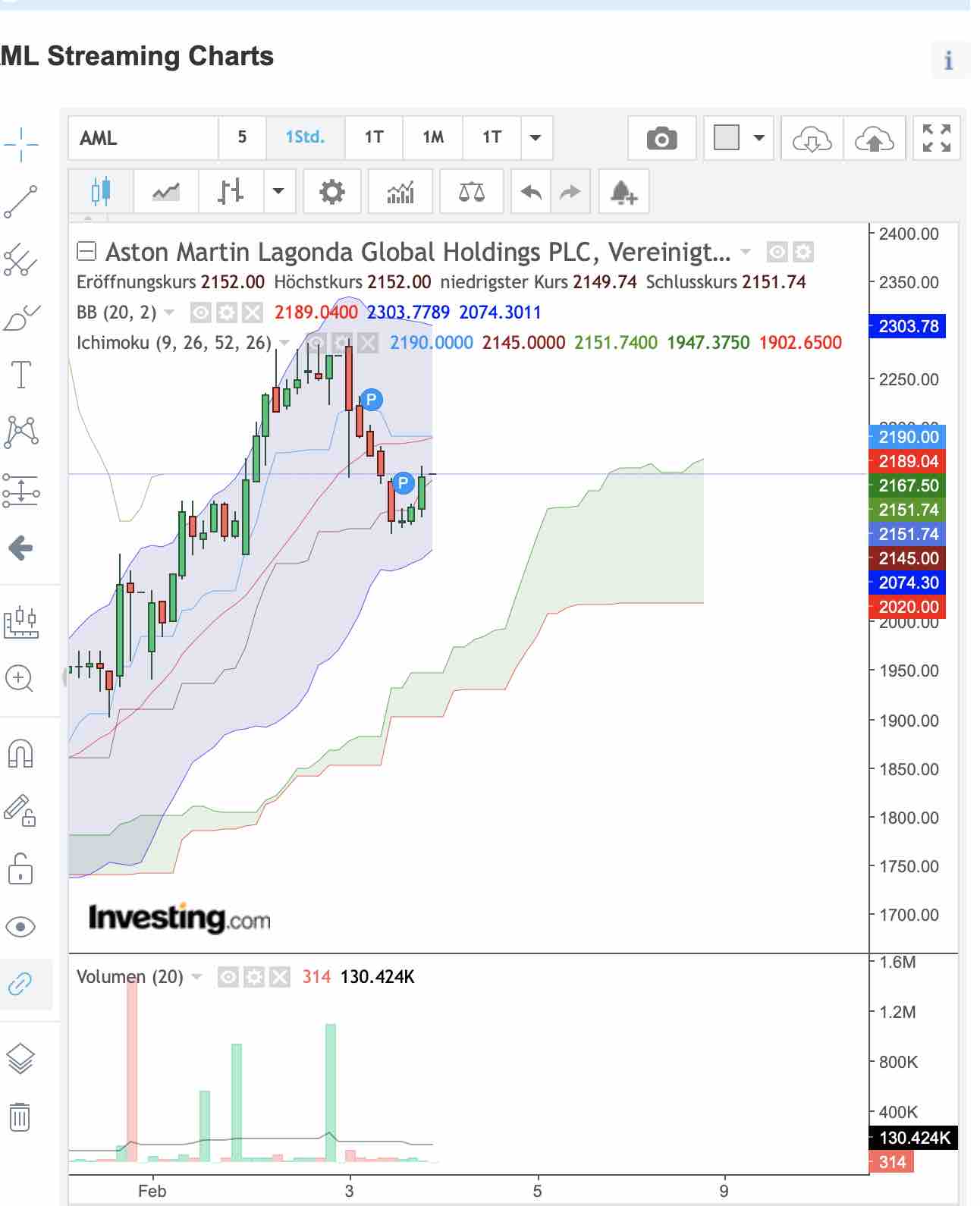Screen dimensions: 980x1206
Task: Open settings for the BB indicator
Action: (x=226, y=312)
